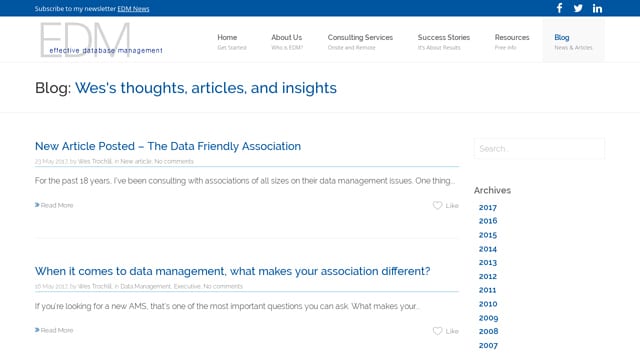Open the EDM News newsletter link
This screenshot has height=360, width=640.
point(133,9)
